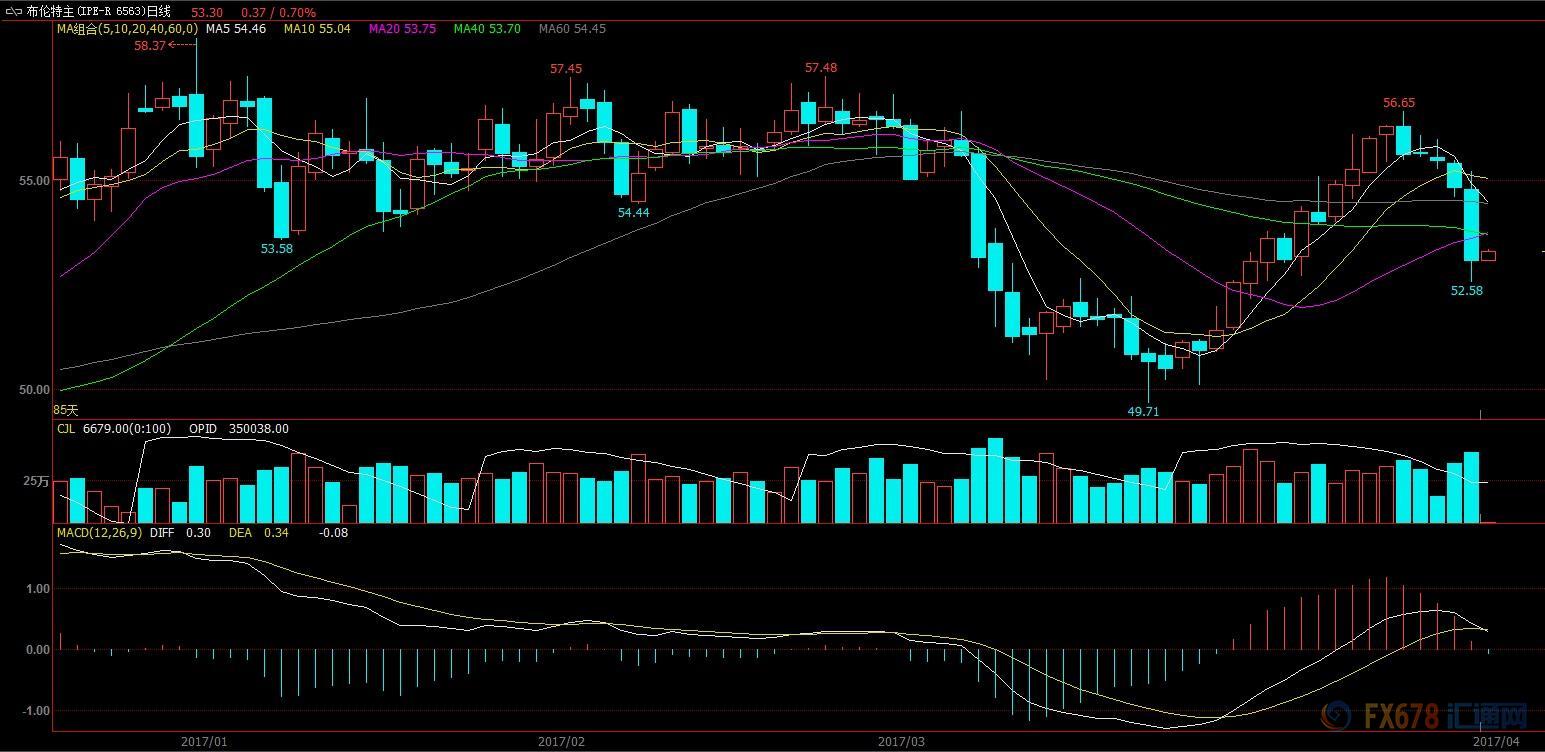Click the 85天 period label
This screenshot has width=1545, height=752.
tap(65, 410)
